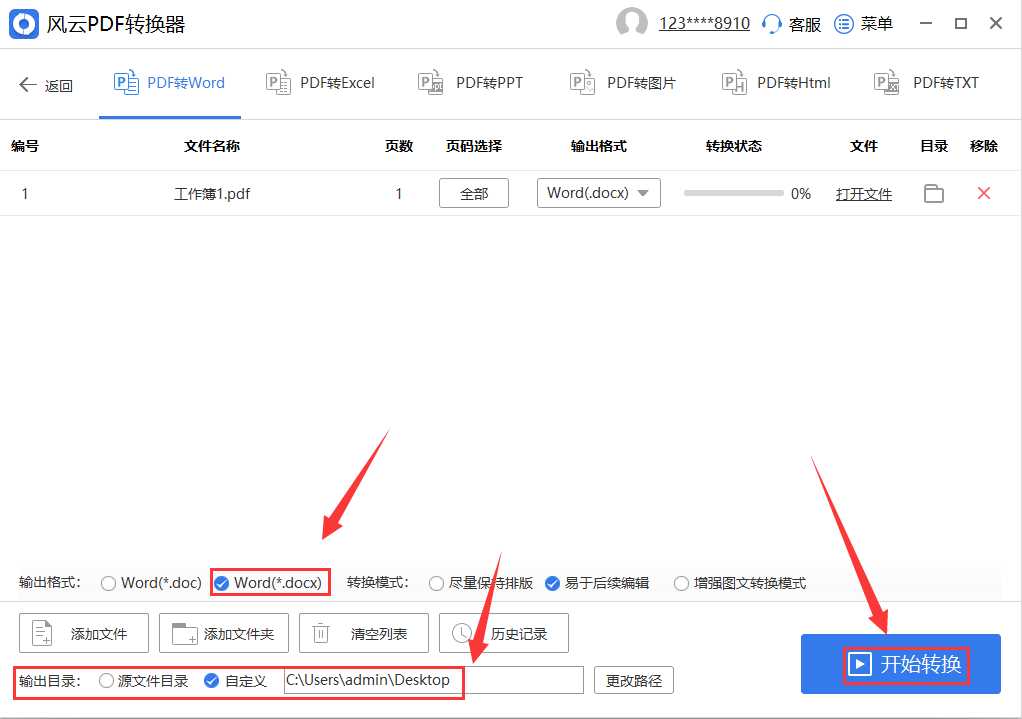Click the 风云PDF转换器 app logo
The height and width of the screenshot is (719, 1022).
(x=24, y=24)
